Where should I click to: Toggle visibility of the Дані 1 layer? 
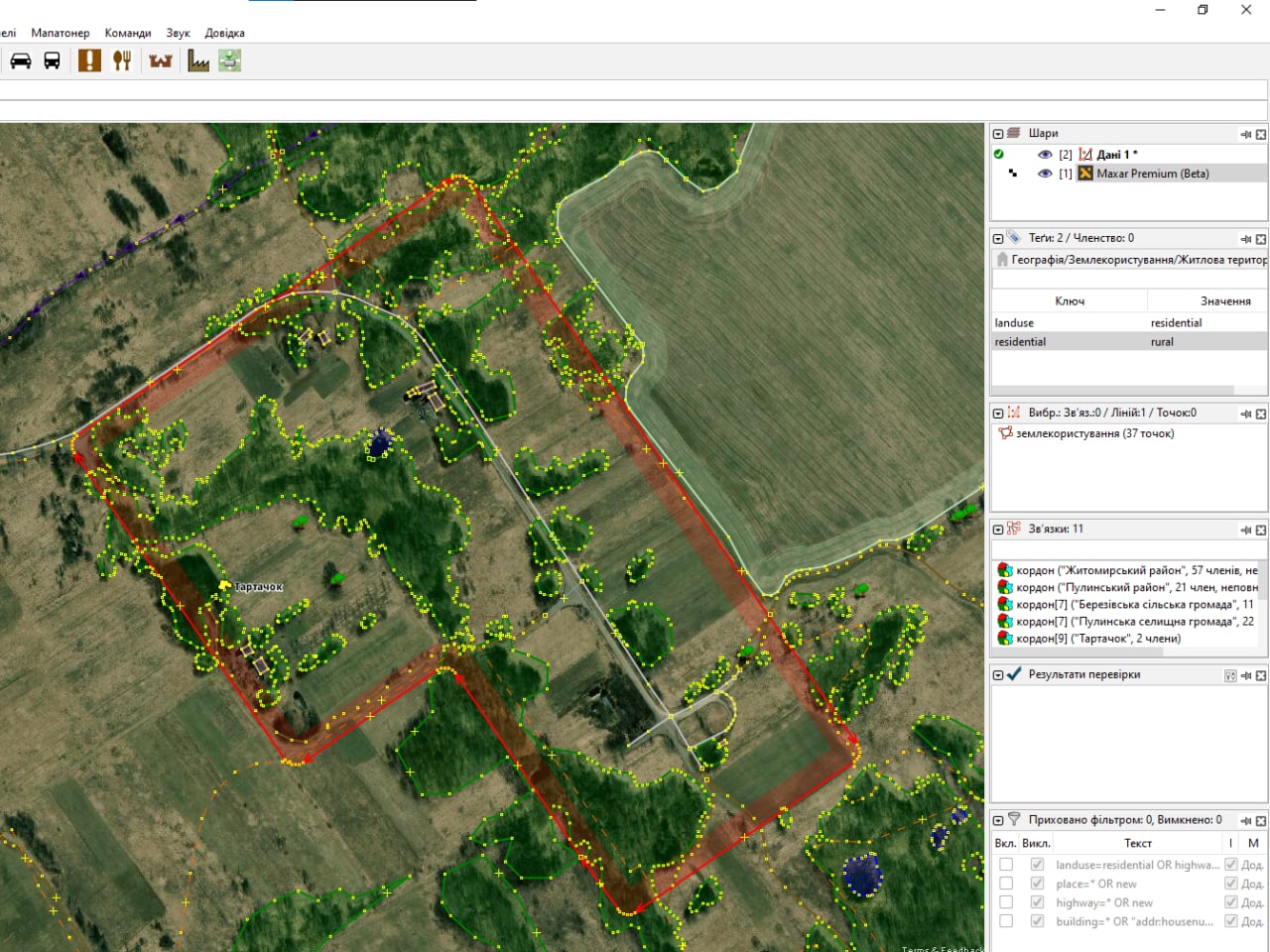point(1045,154)
